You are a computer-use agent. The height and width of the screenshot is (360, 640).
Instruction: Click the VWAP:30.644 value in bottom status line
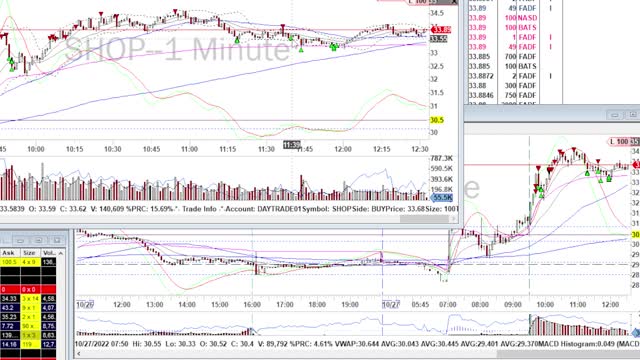pos(357,344)
